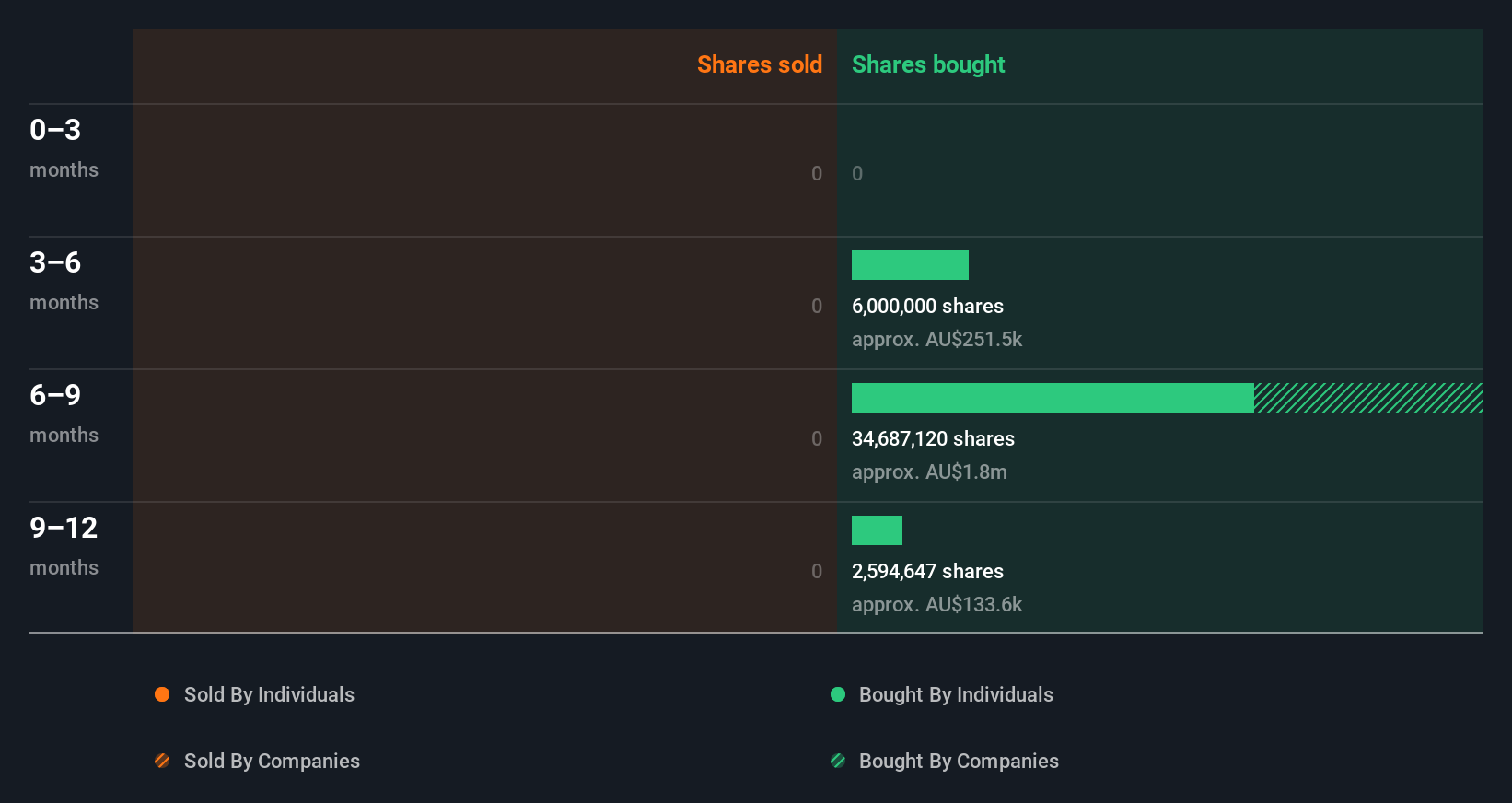Click the shares sold 0 in 6–9 months row
The width and height of the screenshot is (1512, 803).
point(817,438)
